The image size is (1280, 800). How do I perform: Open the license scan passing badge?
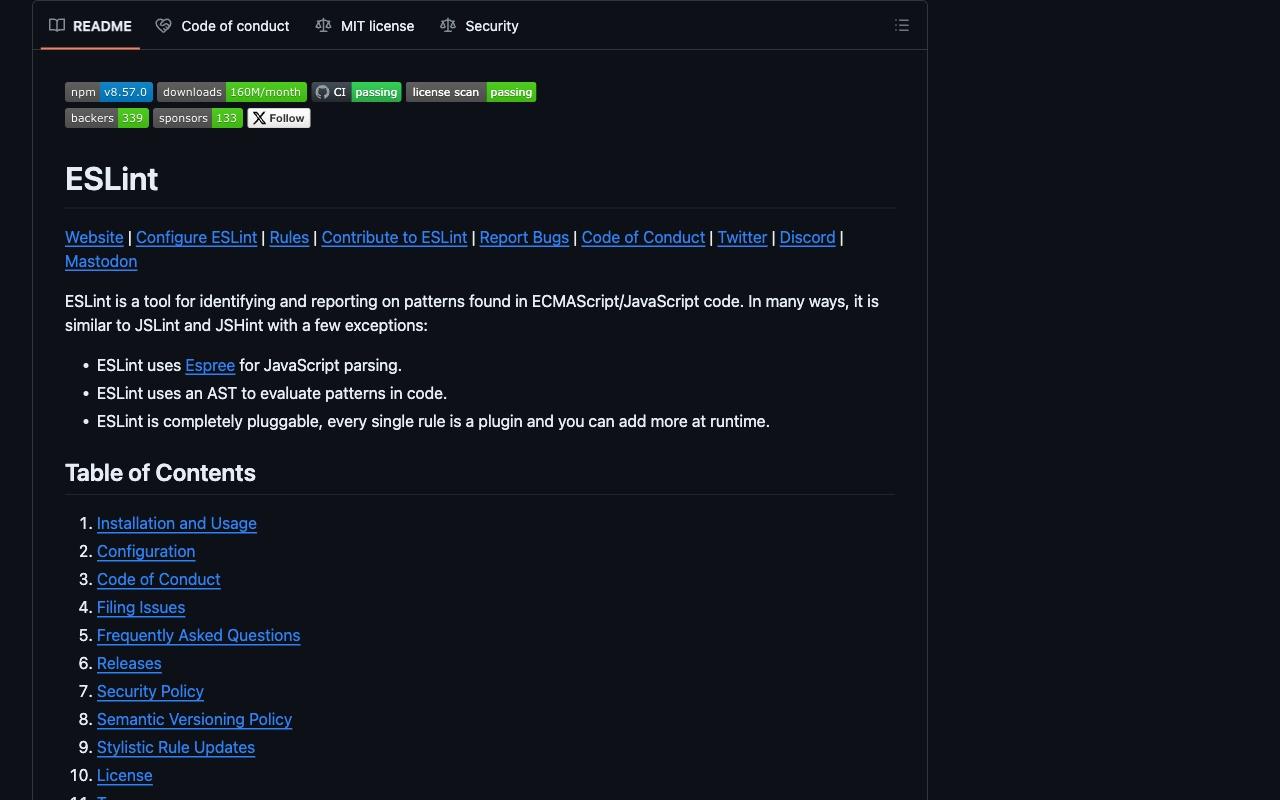tap(471, 92)
